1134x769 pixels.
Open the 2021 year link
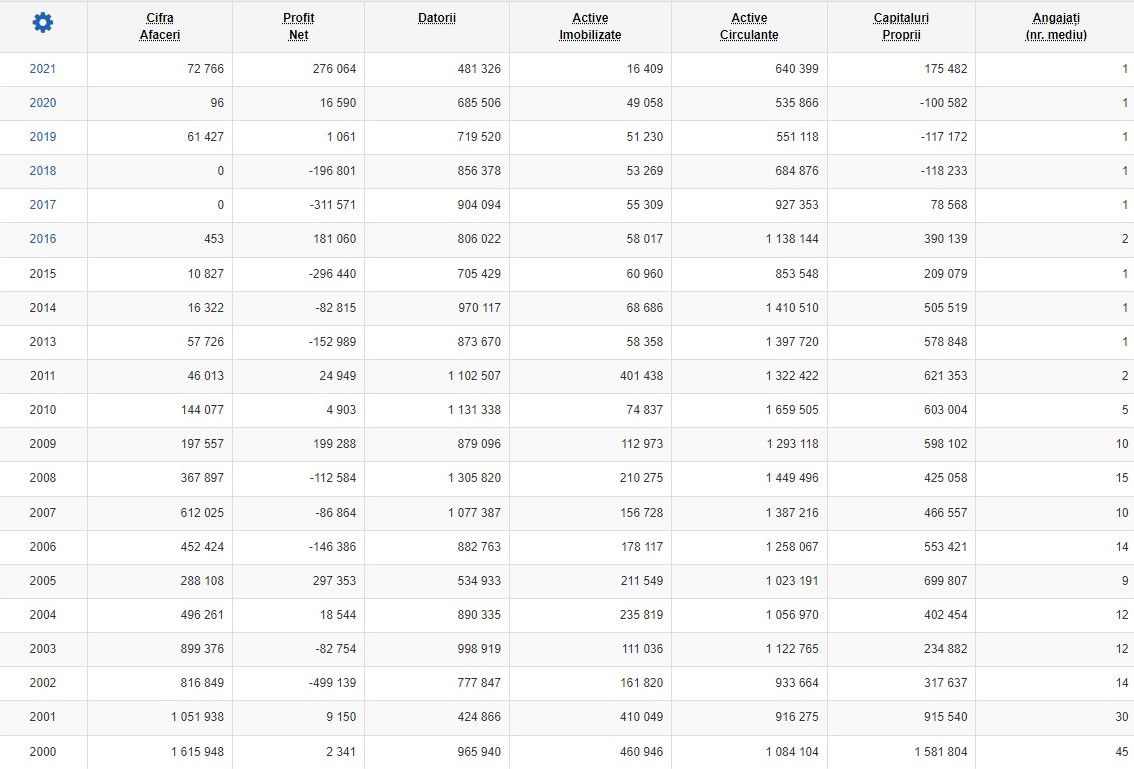(43, 69)
